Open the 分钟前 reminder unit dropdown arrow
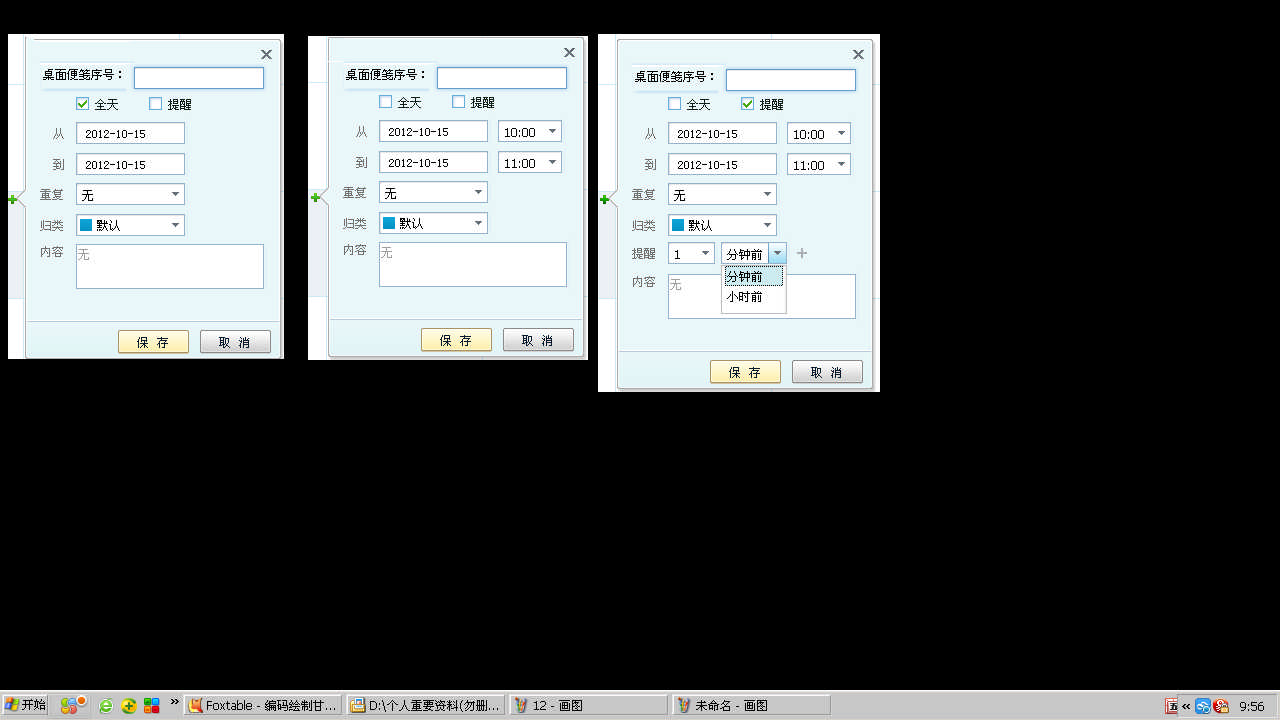This screenshot has width=1280, height=720. click(777, 254)
